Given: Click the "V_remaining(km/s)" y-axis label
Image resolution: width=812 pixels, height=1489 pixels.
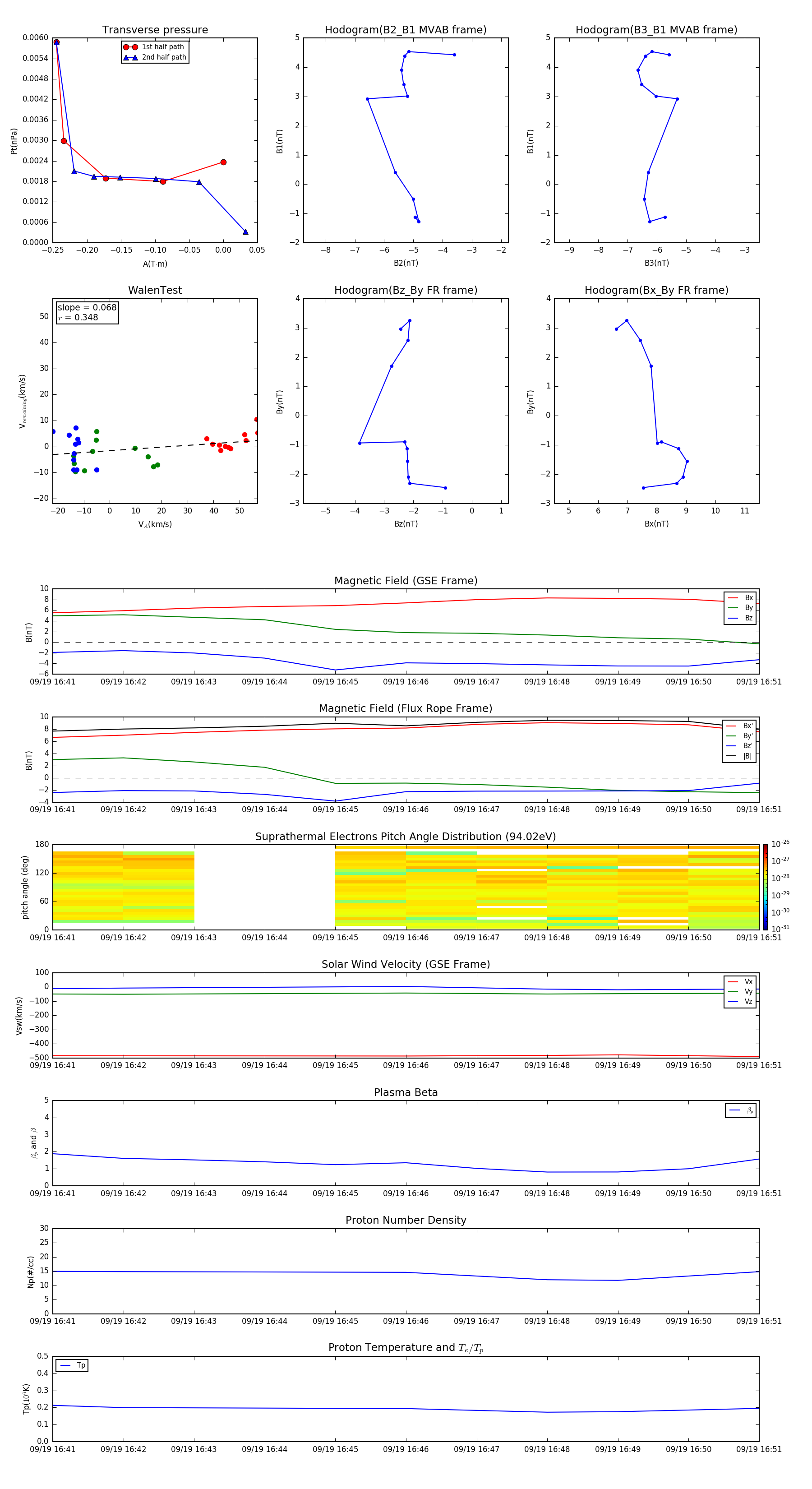Looking at the screenshot, I should click(x=23, y=401).
